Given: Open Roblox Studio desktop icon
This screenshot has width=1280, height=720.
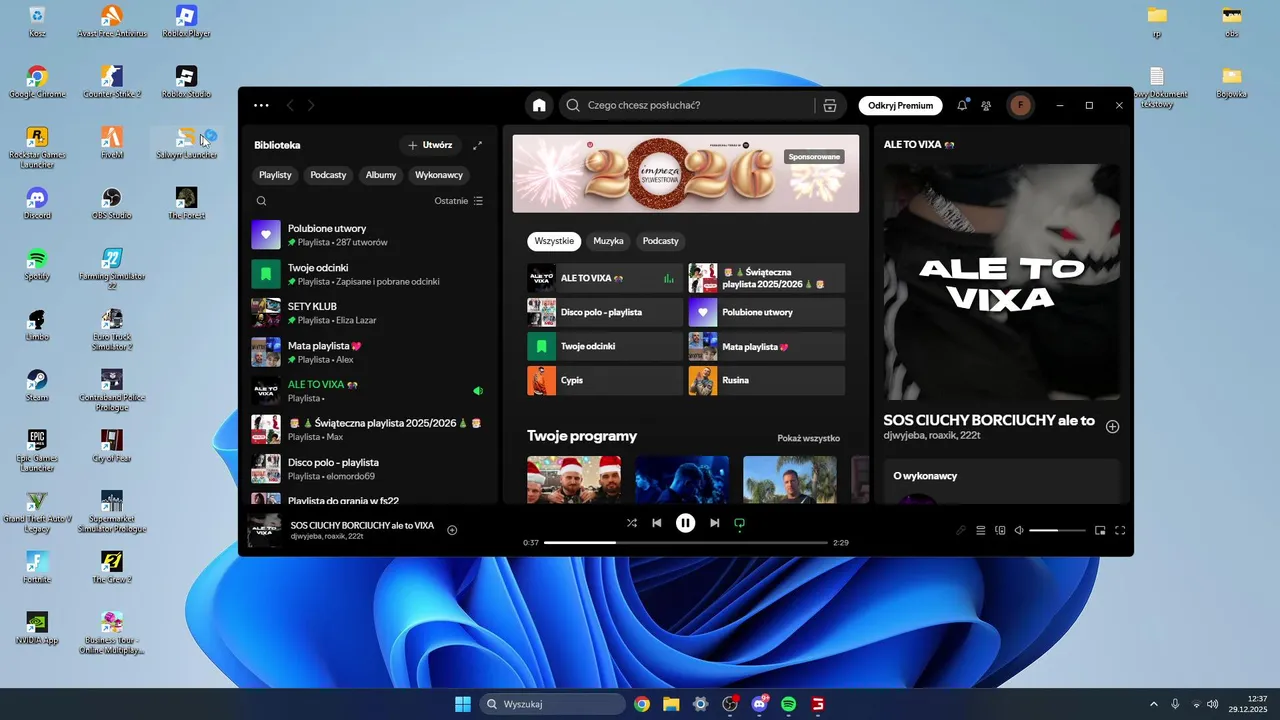Looking at the screenshot, I should click(x=186, y=82).
